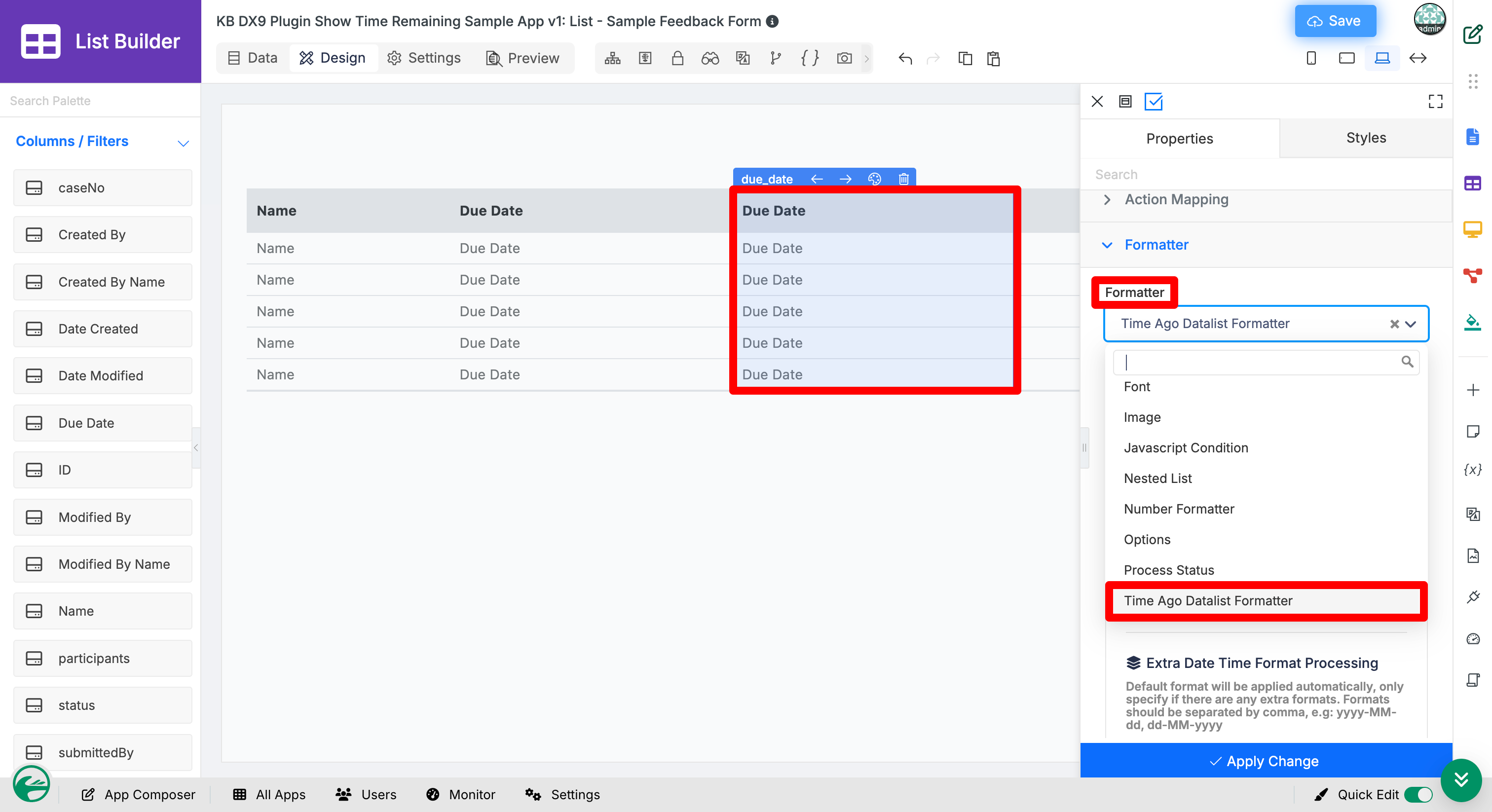This screenshot has height=812, width=1492.
Task: Collapse the Columns / Filters section
Action: [x=183, y=143]
